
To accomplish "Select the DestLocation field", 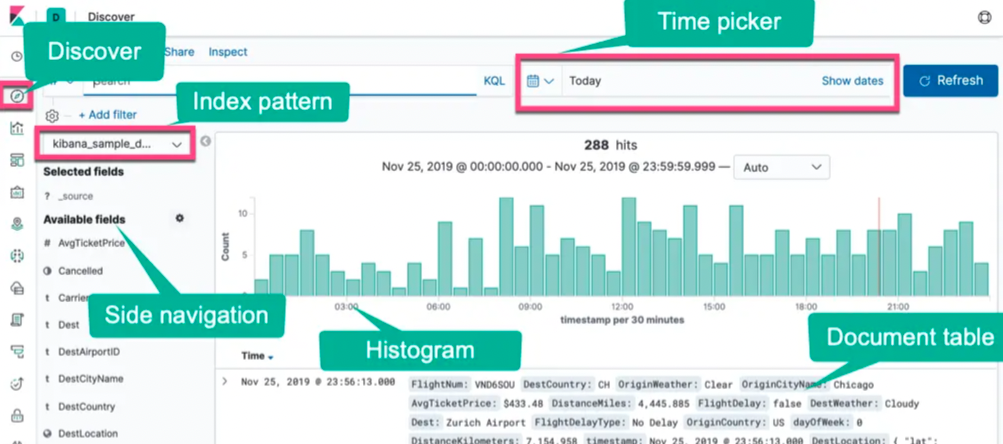I will tap(88, 433).
